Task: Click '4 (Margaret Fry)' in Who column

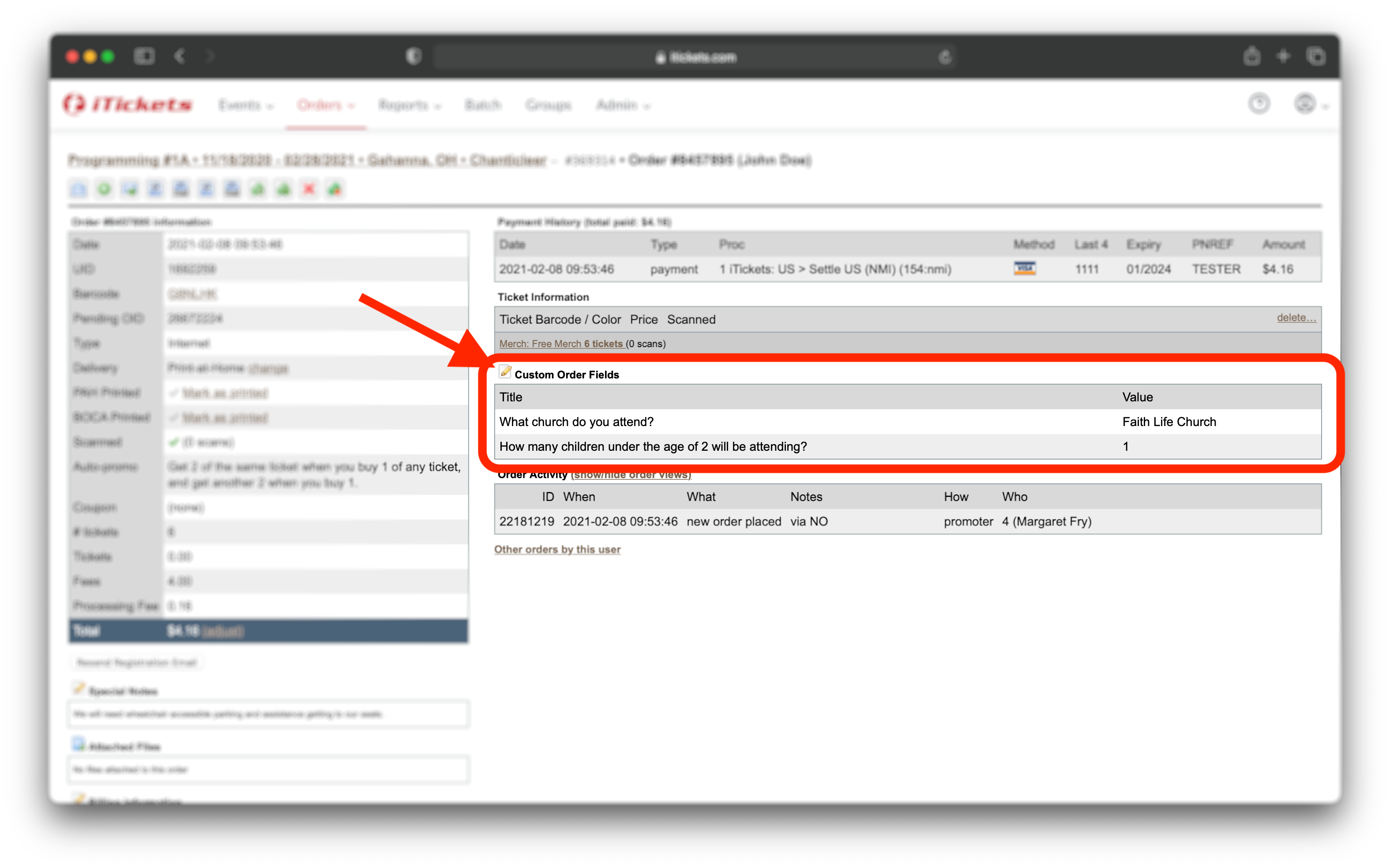Action: coord(1047,522)
